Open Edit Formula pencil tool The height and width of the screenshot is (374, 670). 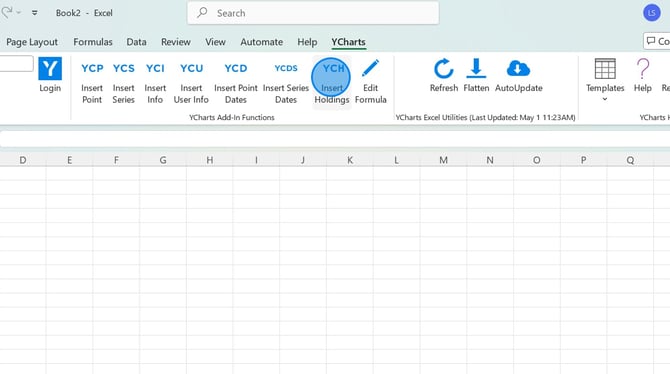pyautogui.click(x=370, y=82)
